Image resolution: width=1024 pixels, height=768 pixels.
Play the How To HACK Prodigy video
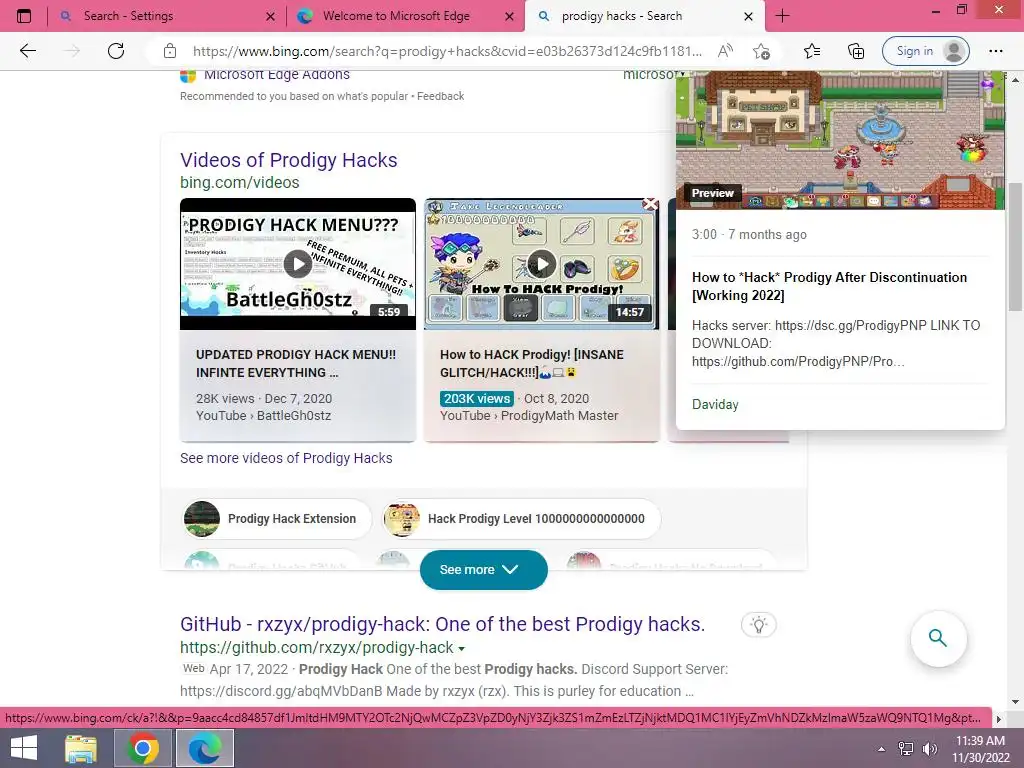pyautogui.click(x=541, y=264)
